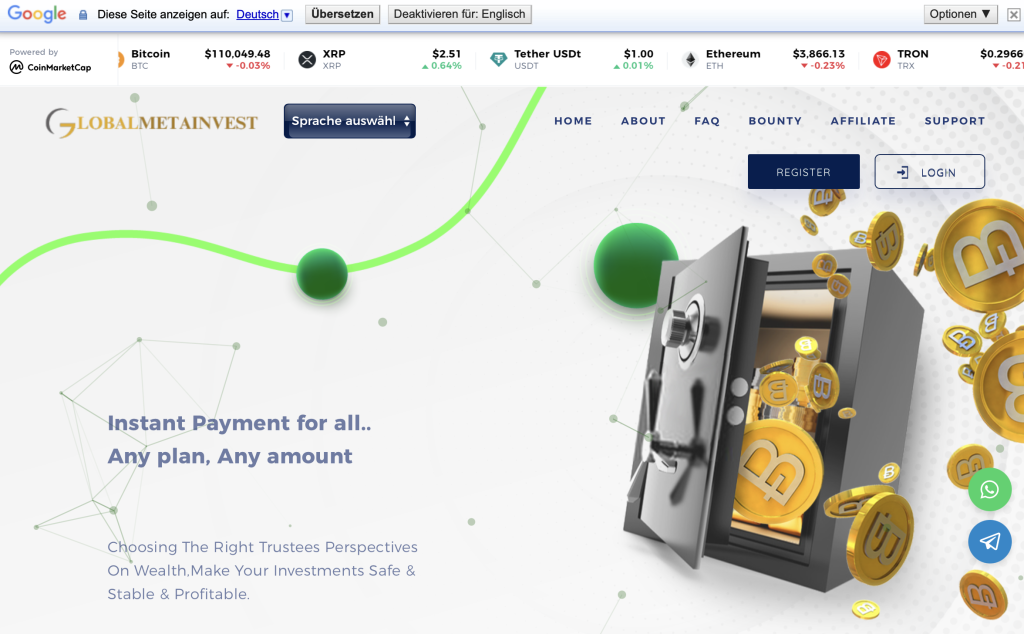Image resolution: width=1024 pixels, height=634 pixels.
Task: Open the Sprache auswählen language dropdown
Action: point(349,121)
